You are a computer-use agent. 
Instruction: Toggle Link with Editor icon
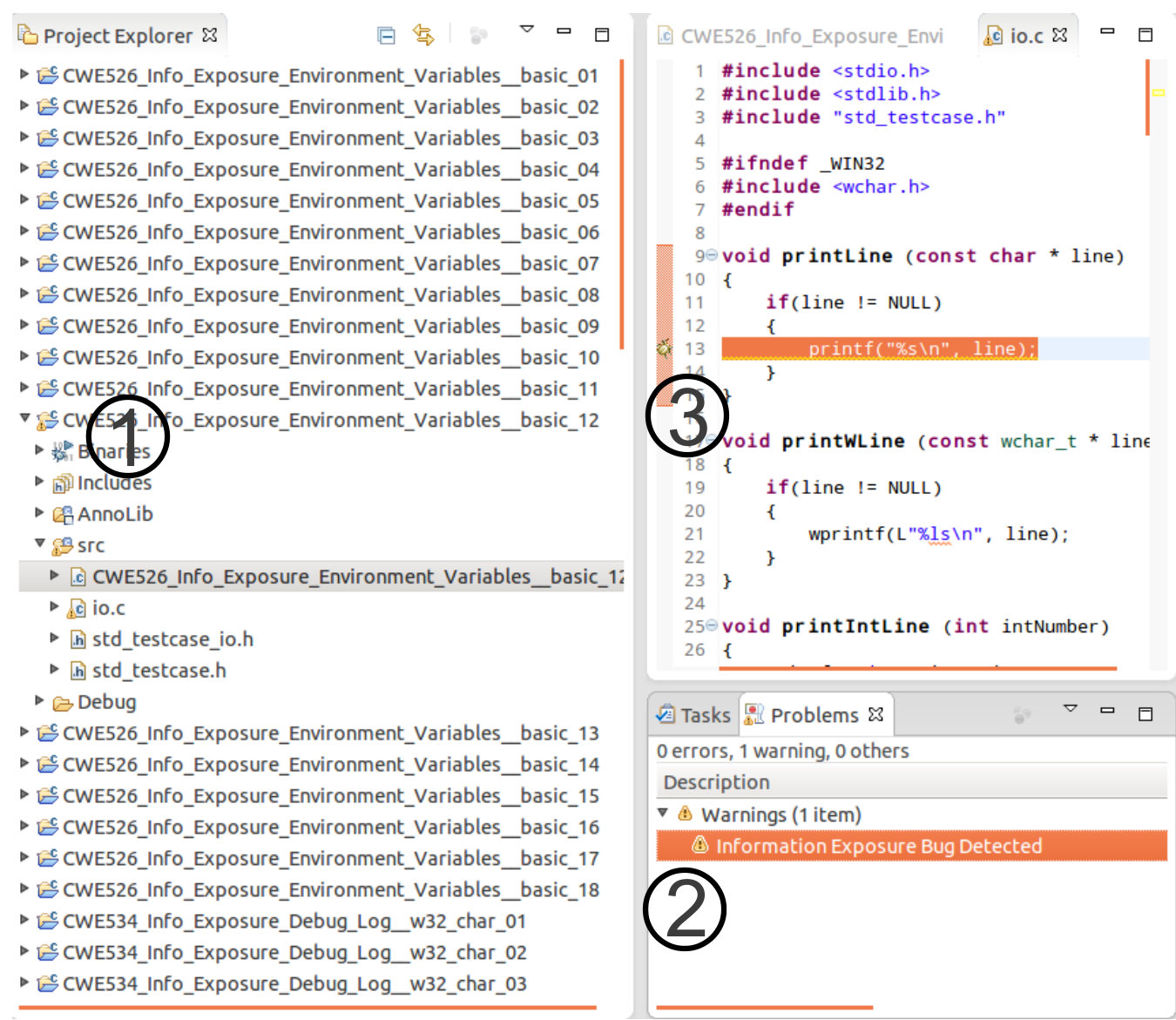tap(423, 35)
